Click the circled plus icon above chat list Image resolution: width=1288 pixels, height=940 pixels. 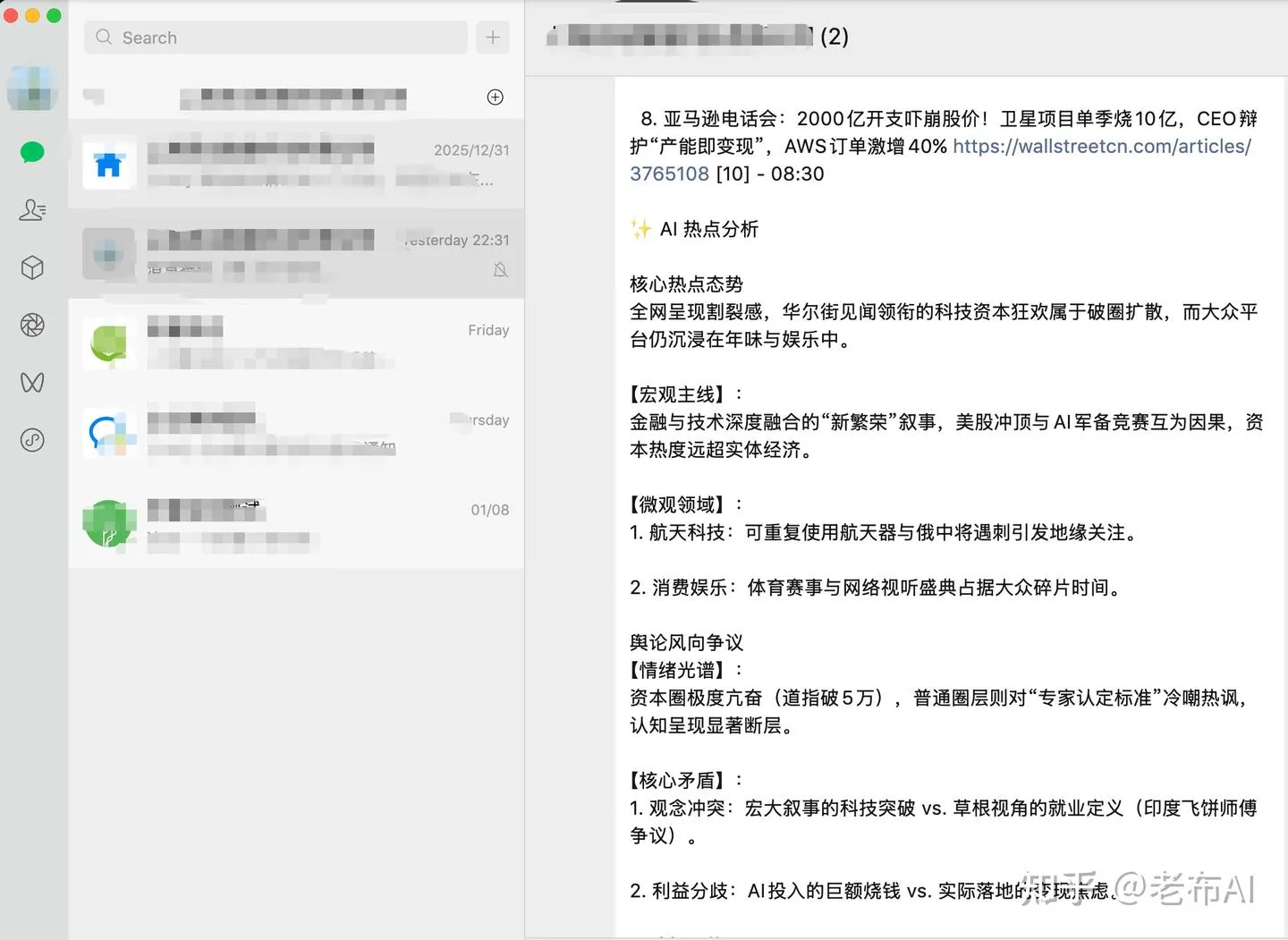[x=496, y=97]
